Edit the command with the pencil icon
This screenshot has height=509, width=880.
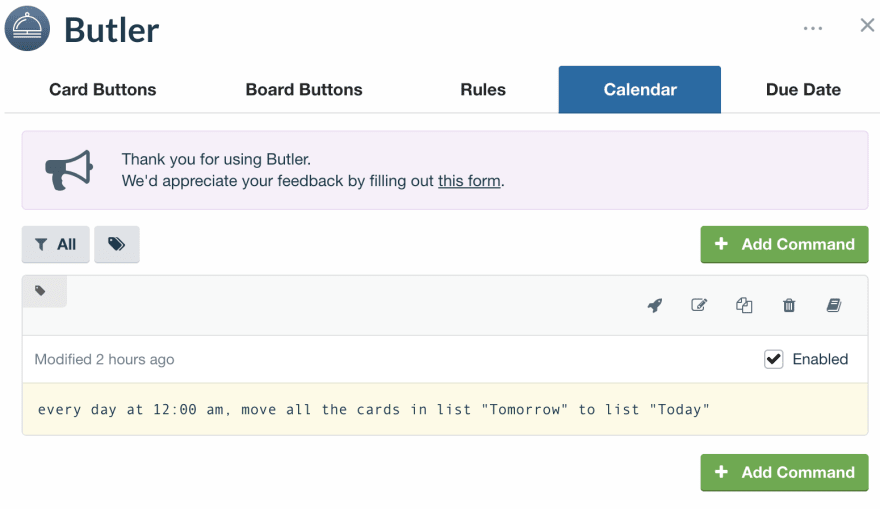(699, 305)
